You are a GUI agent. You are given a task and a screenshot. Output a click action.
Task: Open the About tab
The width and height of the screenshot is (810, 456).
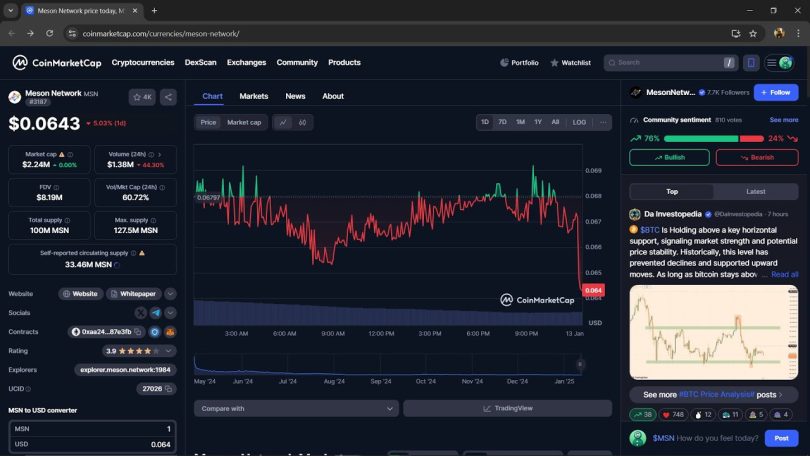point(333,96)
